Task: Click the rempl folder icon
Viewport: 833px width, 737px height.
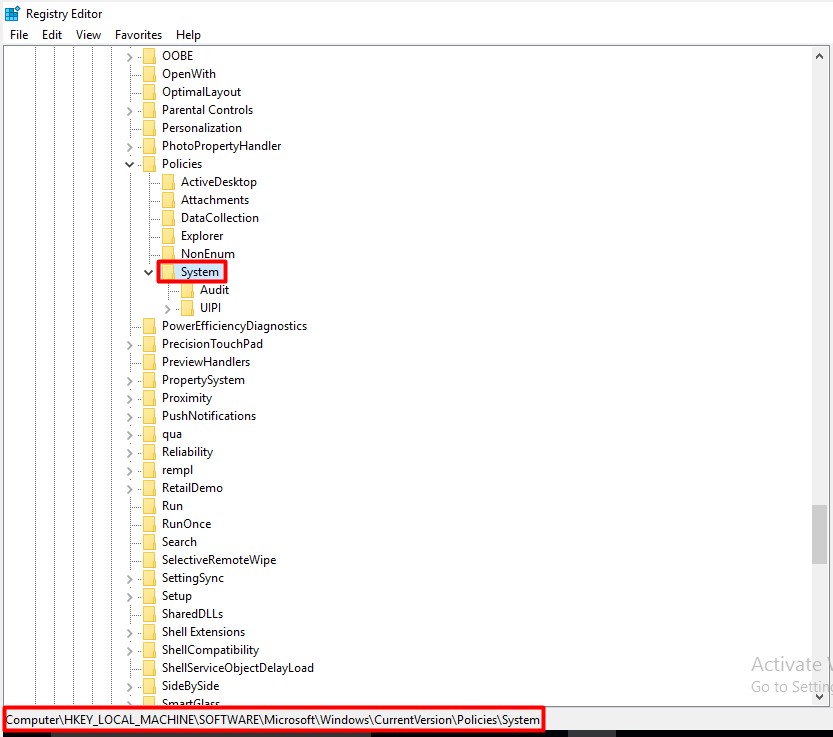Action: 150,470
